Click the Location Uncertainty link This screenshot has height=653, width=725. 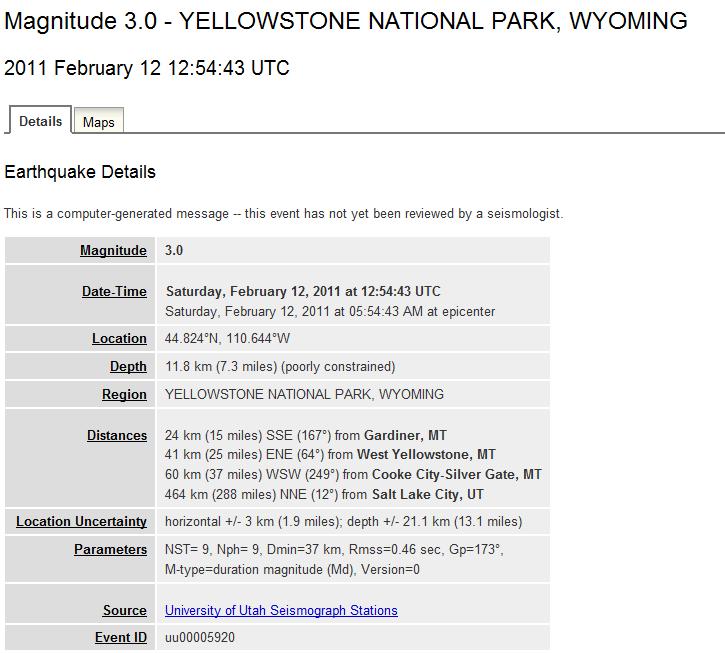(x=81, y=522)
